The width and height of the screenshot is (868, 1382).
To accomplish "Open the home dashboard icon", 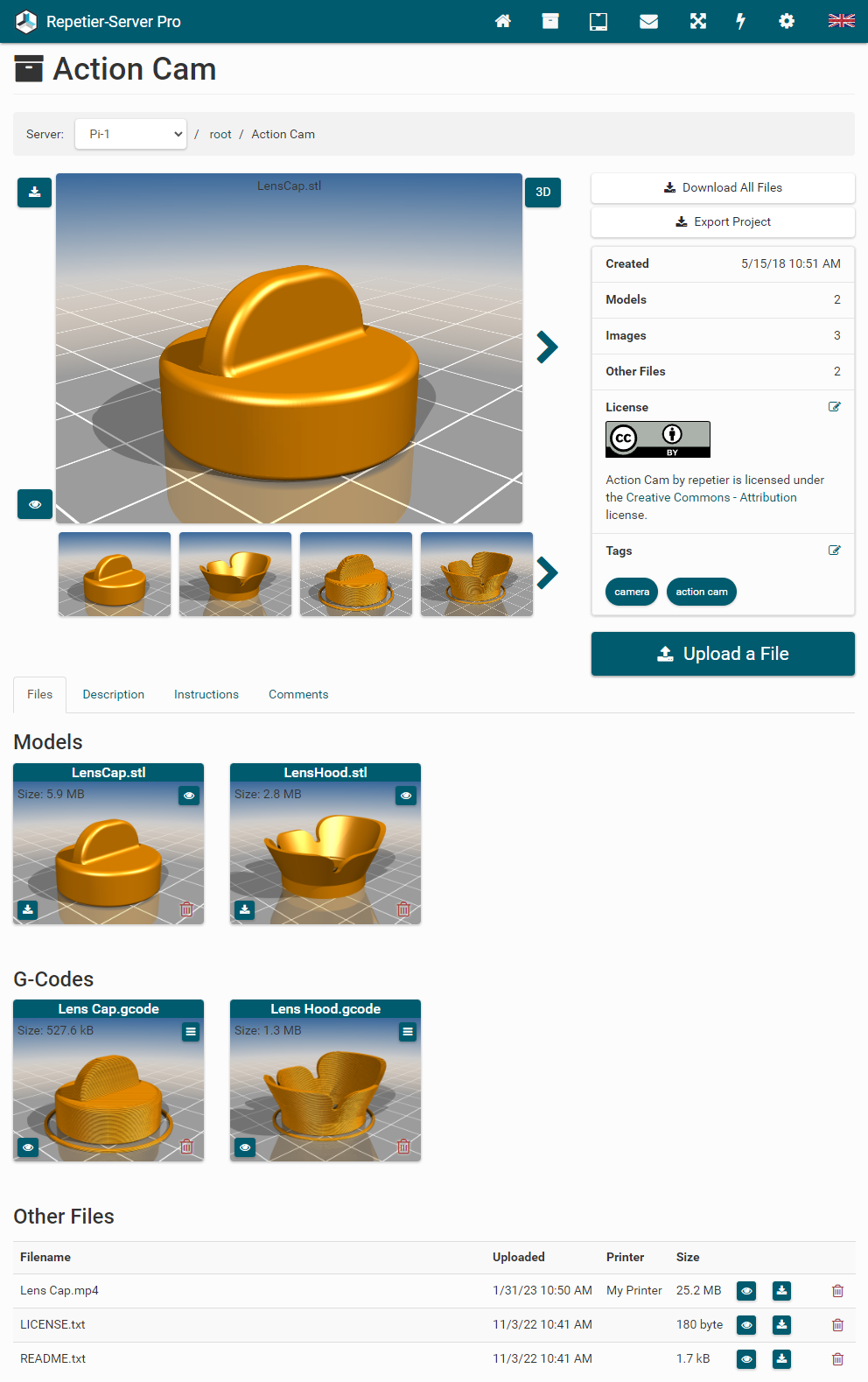I will 503,21.
